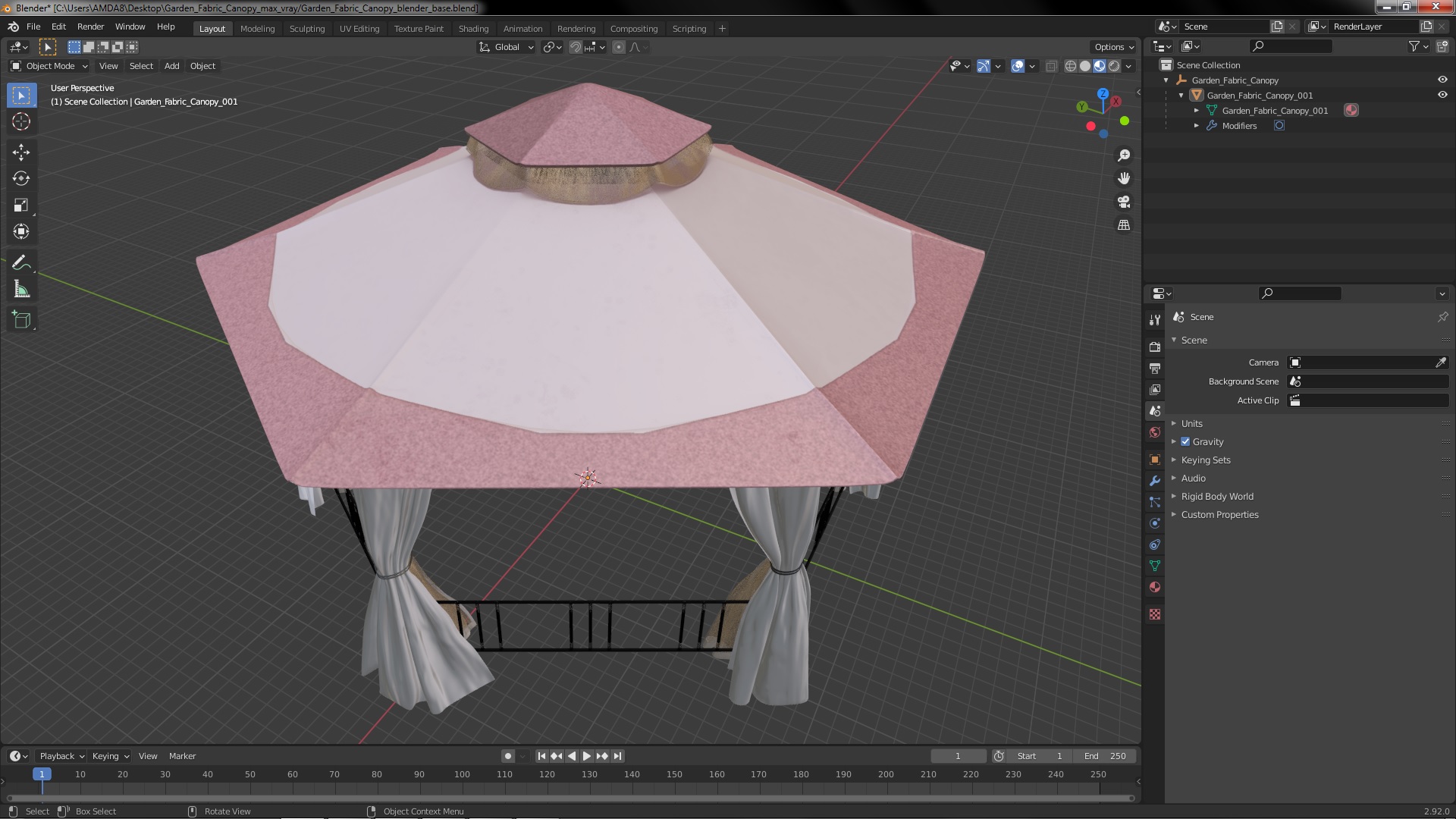Expand the Rigid Body World panel
Viewport: 1456px width, 819px height.
pos(1216,497)
